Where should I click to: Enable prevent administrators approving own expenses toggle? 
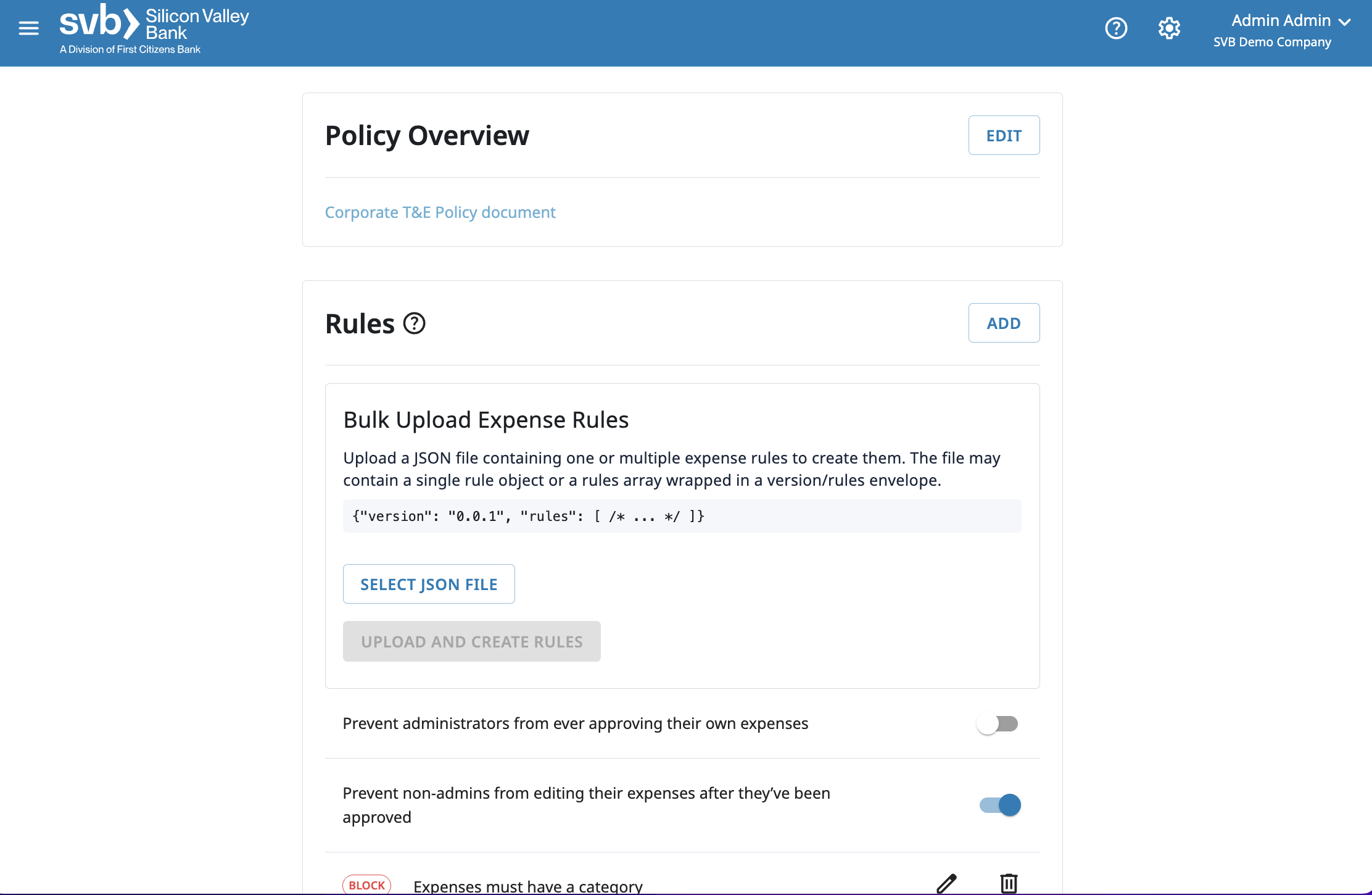click(x=998, y=723)
